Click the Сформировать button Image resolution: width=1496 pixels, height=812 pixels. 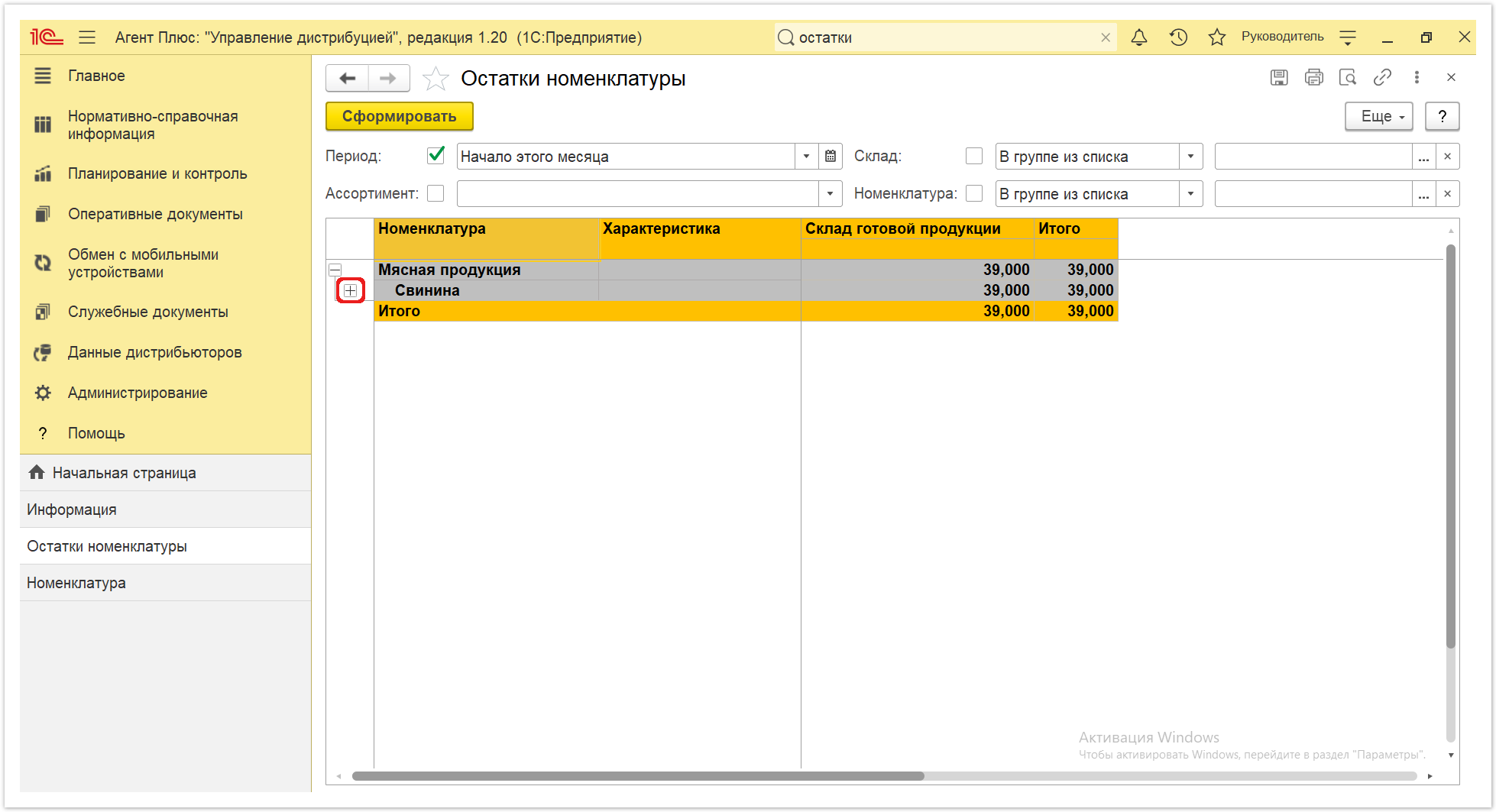tap(400, 116)
